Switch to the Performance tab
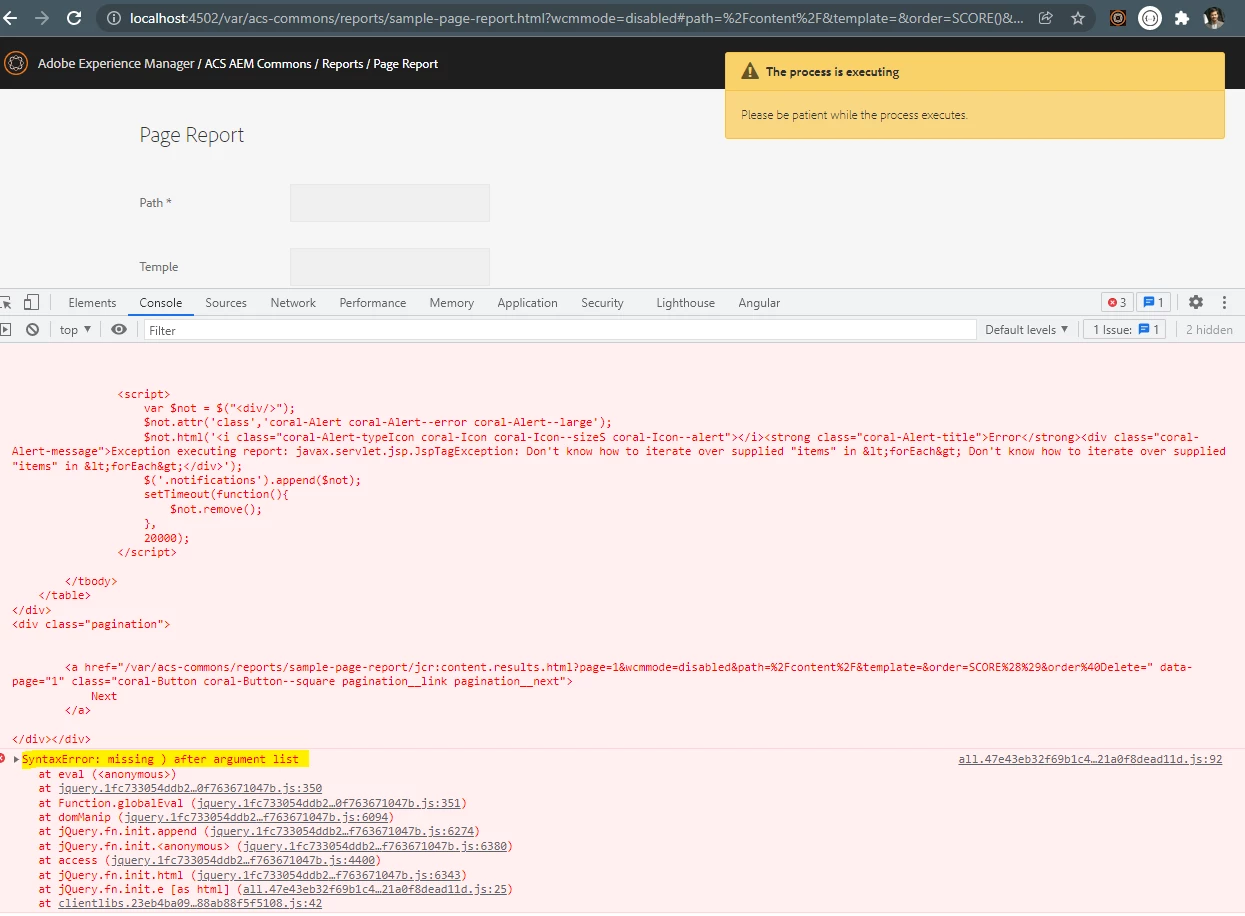Viewport: 1245px width, 916px height. (x=372, y=302)
